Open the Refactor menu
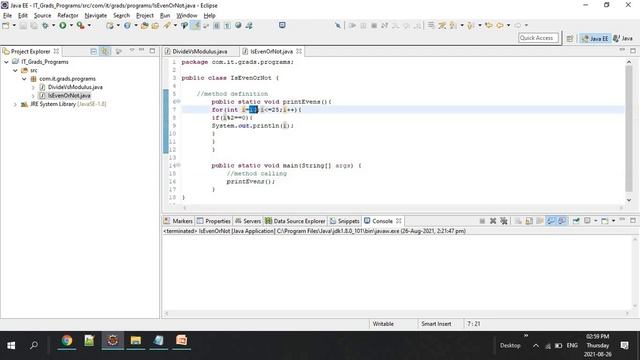Screen dimensions: 640x360 (68, 16)
